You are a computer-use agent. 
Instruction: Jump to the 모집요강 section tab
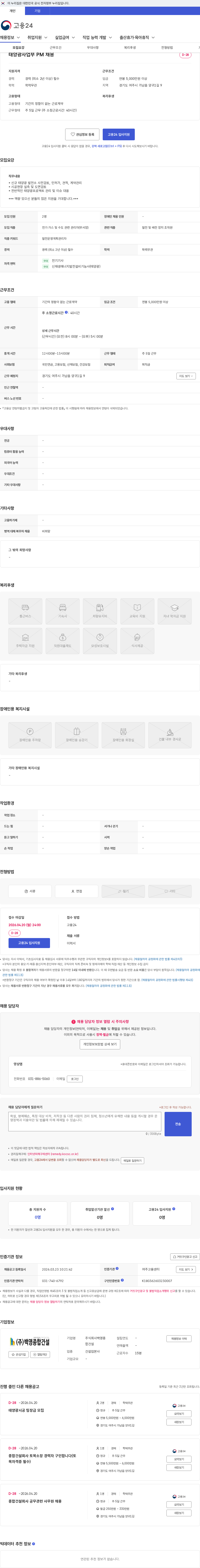pos(18,48)
